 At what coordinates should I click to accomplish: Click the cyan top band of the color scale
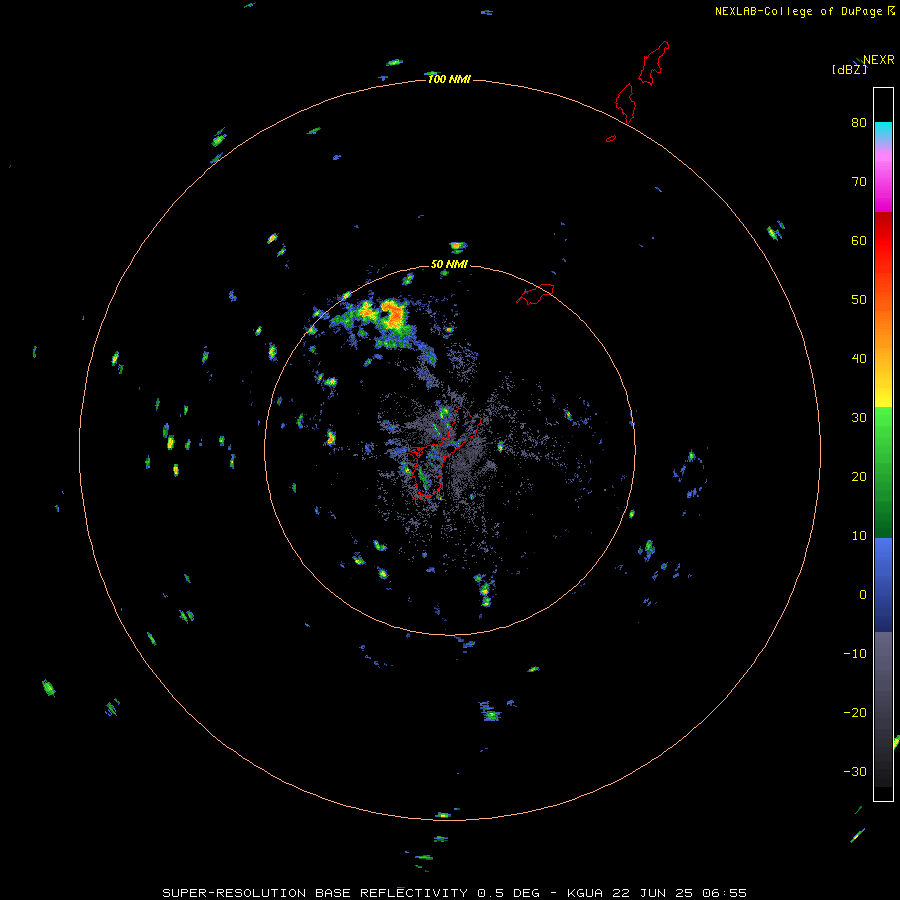883,131
